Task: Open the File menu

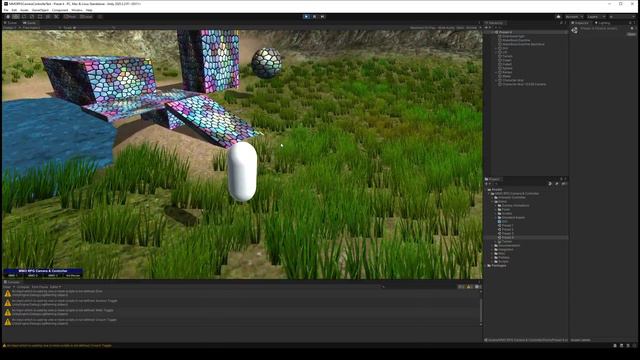Action: pos(6,10)
